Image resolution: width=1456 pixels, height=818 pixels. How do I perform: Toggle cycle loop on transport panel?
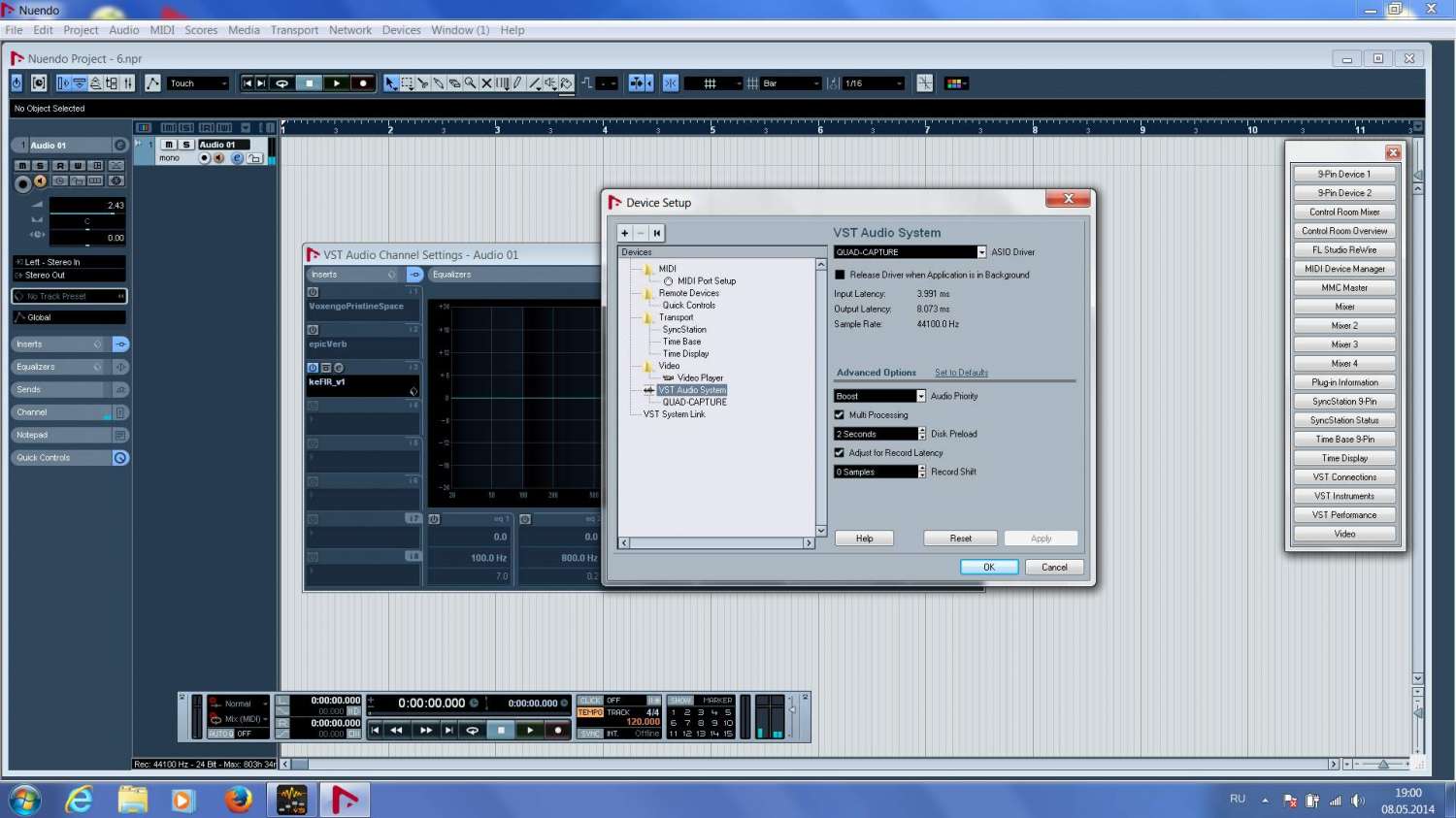[x=473, y=730]
